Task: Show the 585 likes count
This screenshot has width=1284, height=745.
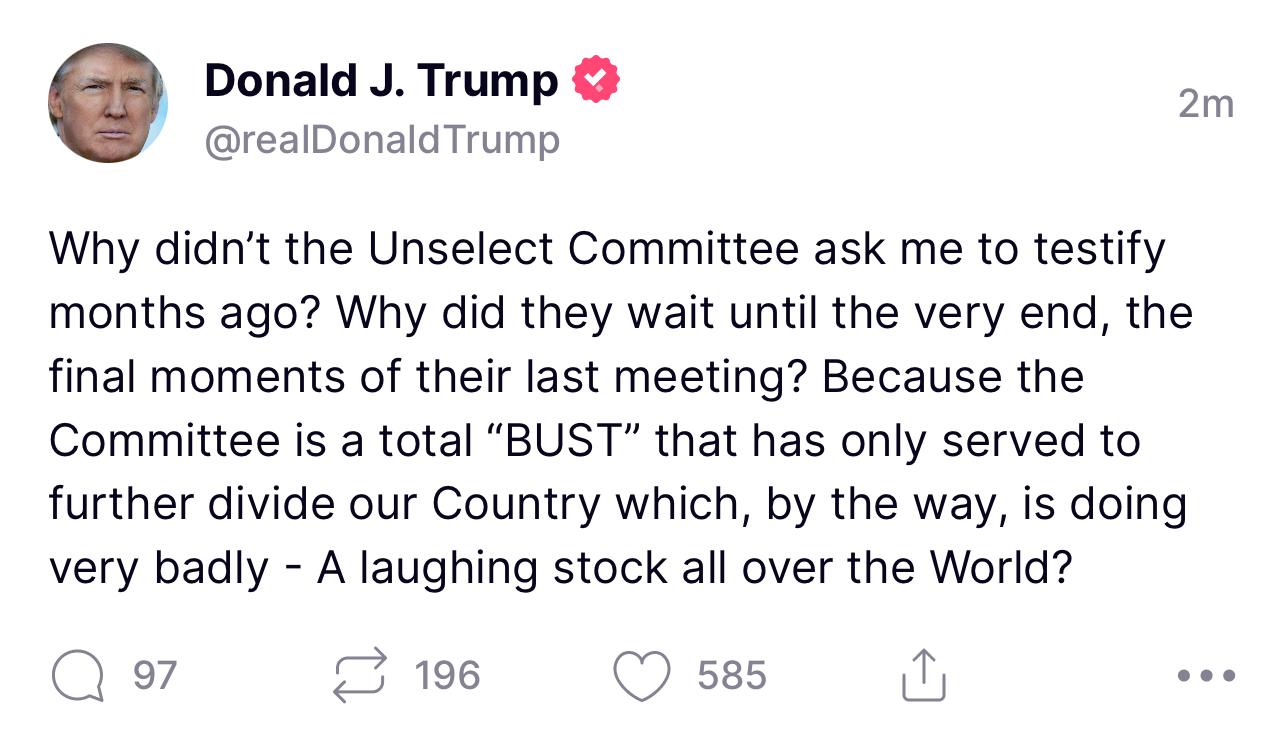Action: click(x=732, y=677)
